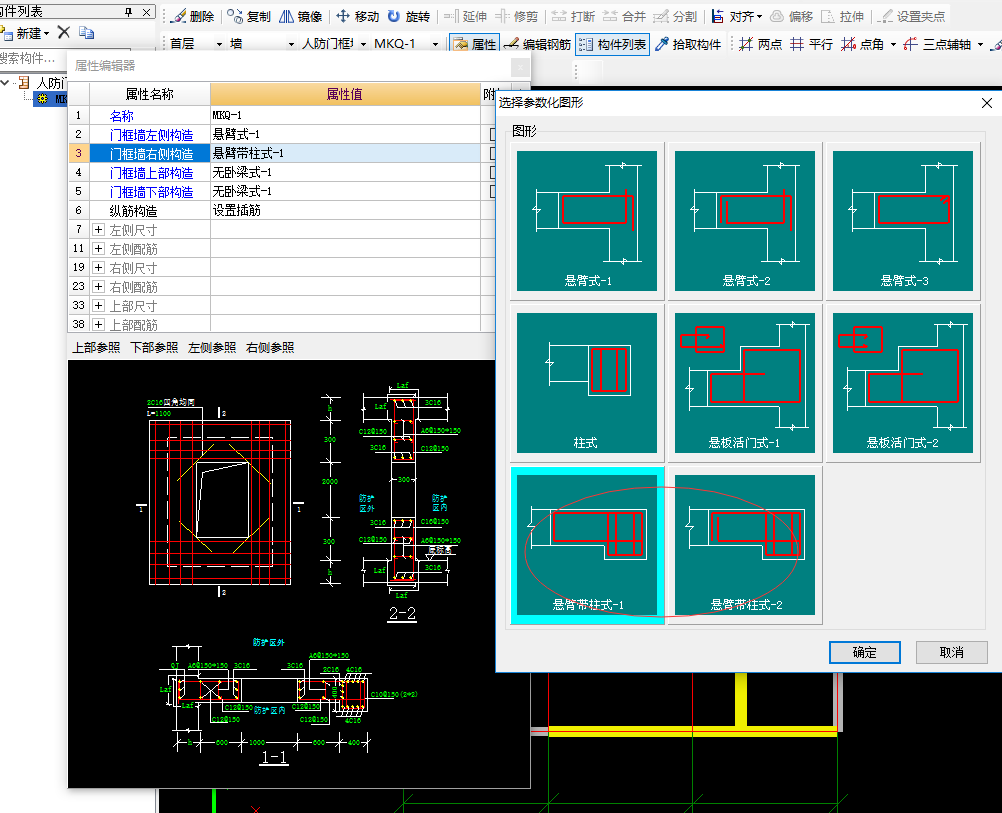The height and width of the screenshot is (813, 1002).
Task: Click the 搜索构件 search field
Action: click(32, 59)
